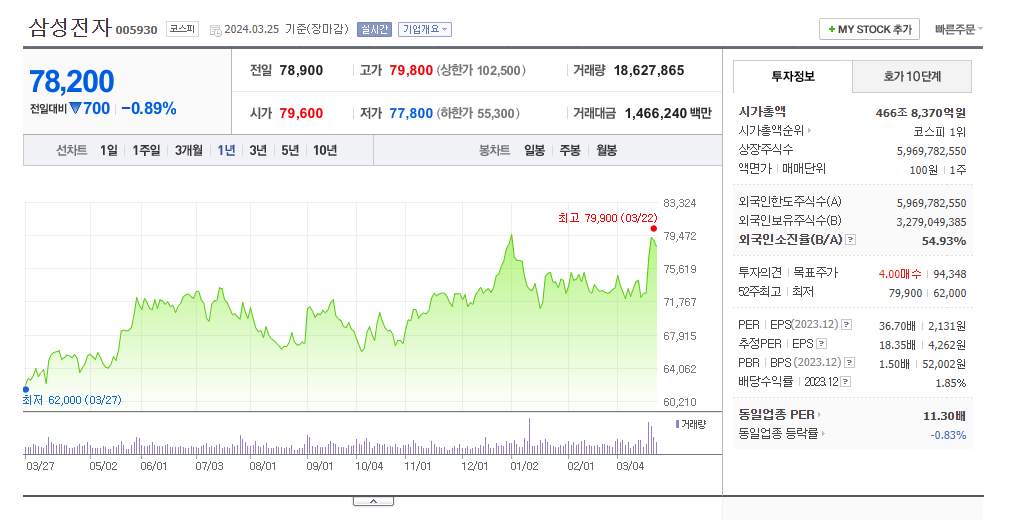Click the 코스피 market label badge

pyautogui.click(x=182, y=29)
